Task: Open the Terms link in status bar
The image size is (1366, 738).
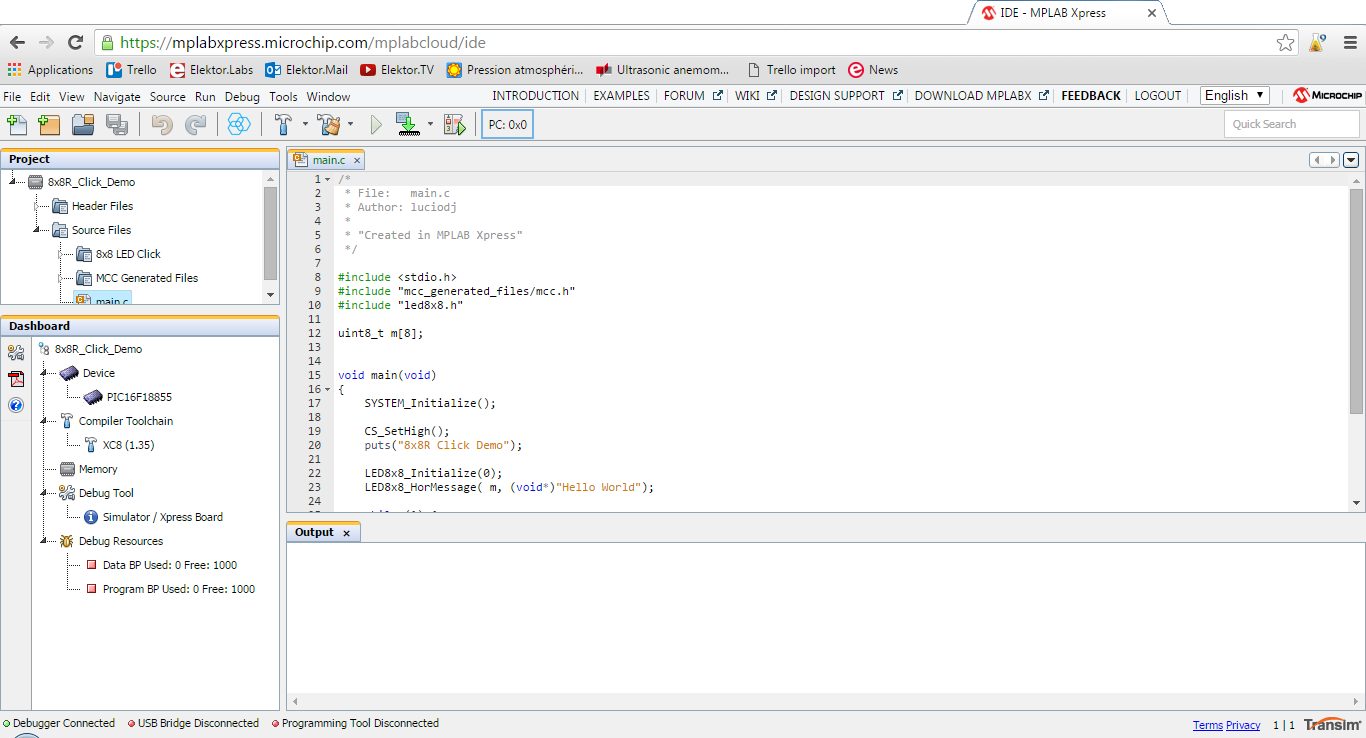Action: 1207,725
